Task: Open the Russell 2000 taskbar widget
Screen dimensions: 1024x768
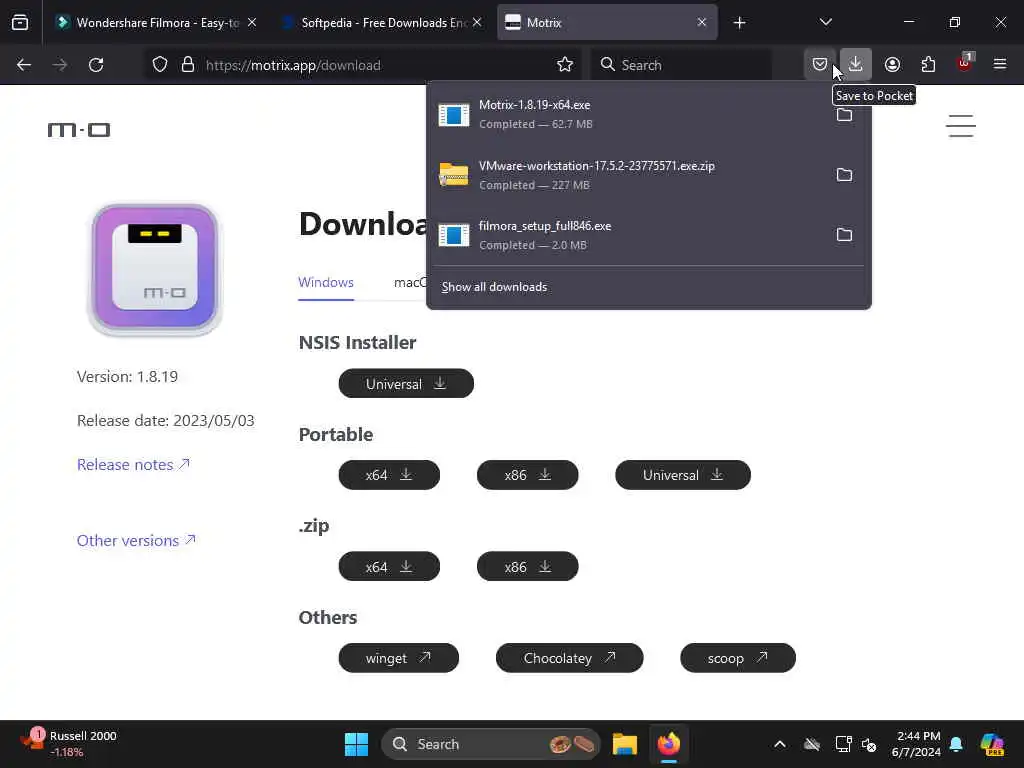Action: 69,744
